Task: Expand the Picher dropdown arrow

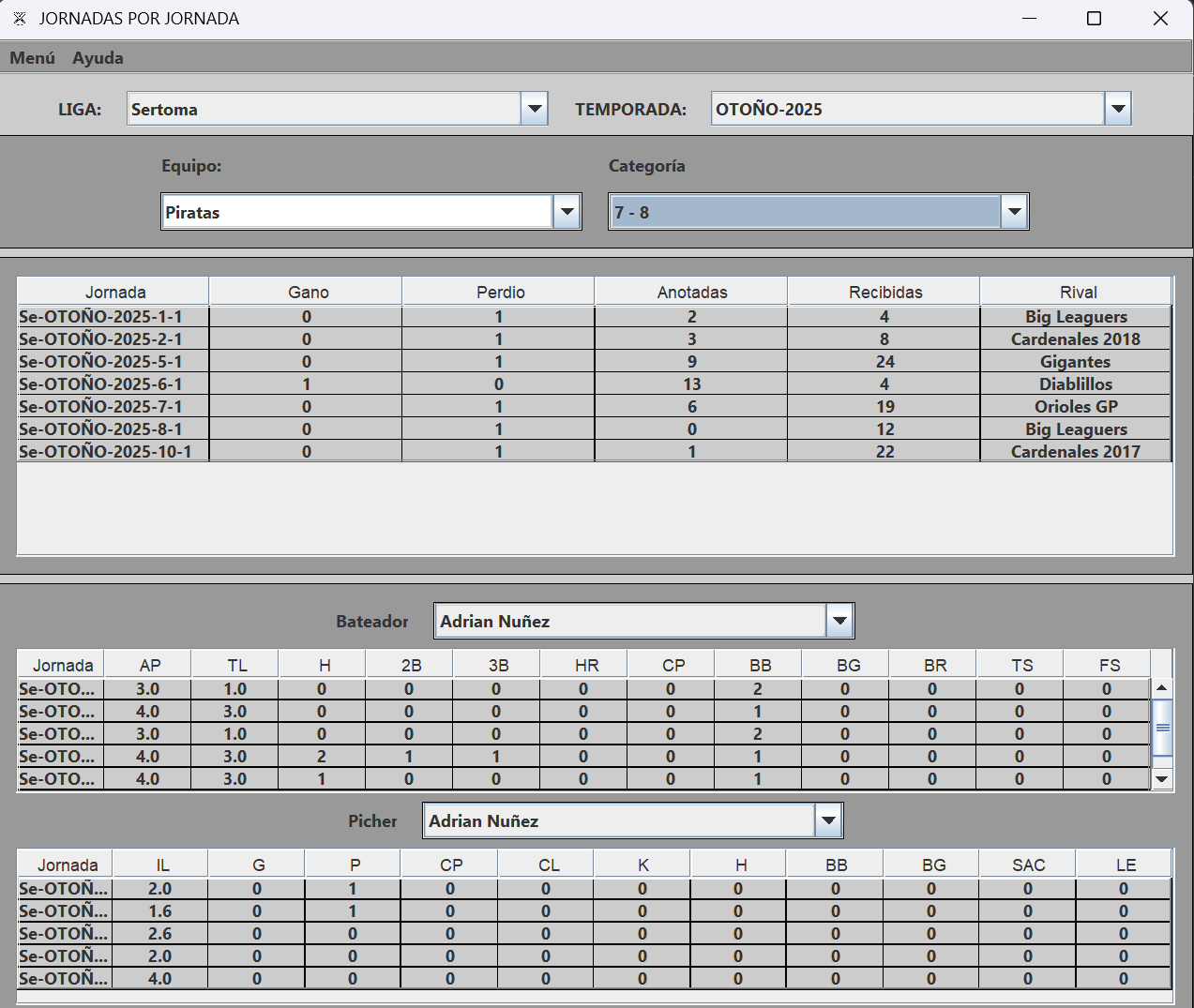Action: (828, 820)
